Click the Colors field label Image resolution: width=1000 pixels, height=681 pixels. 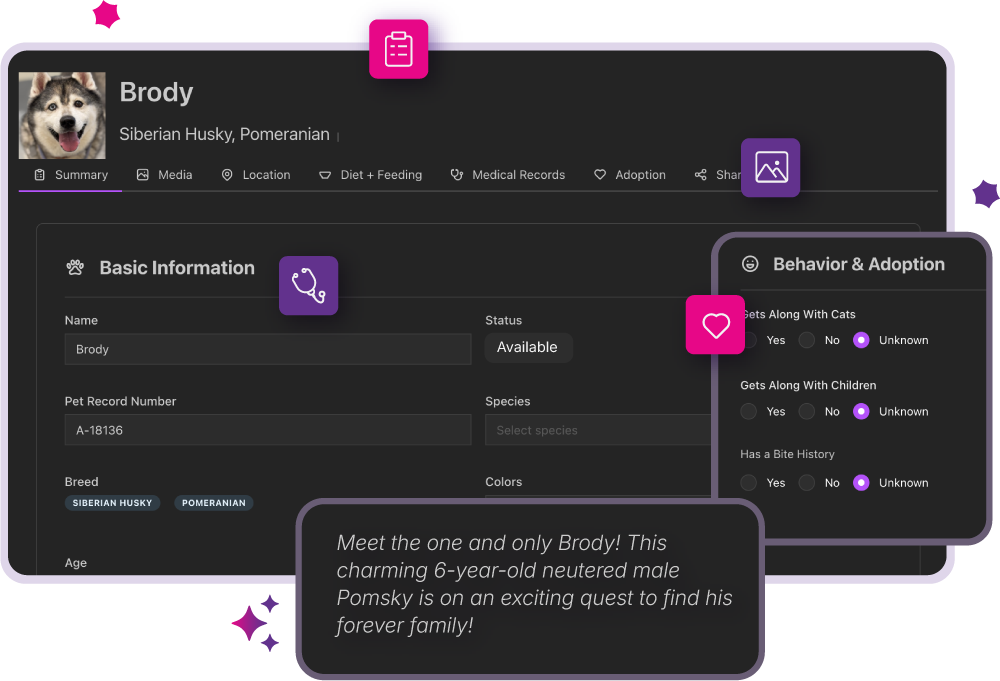click(503, 481)
